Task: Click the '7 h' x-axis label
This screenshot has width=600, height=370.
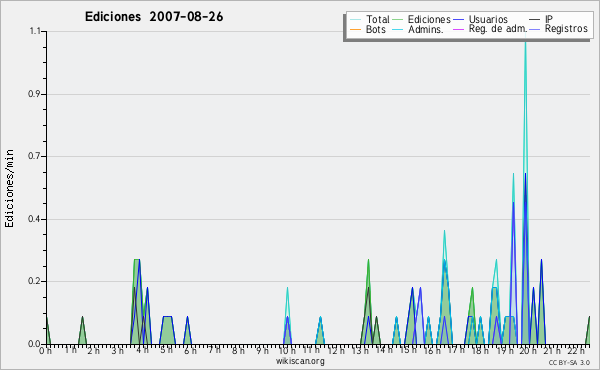Action: (214, 349)
